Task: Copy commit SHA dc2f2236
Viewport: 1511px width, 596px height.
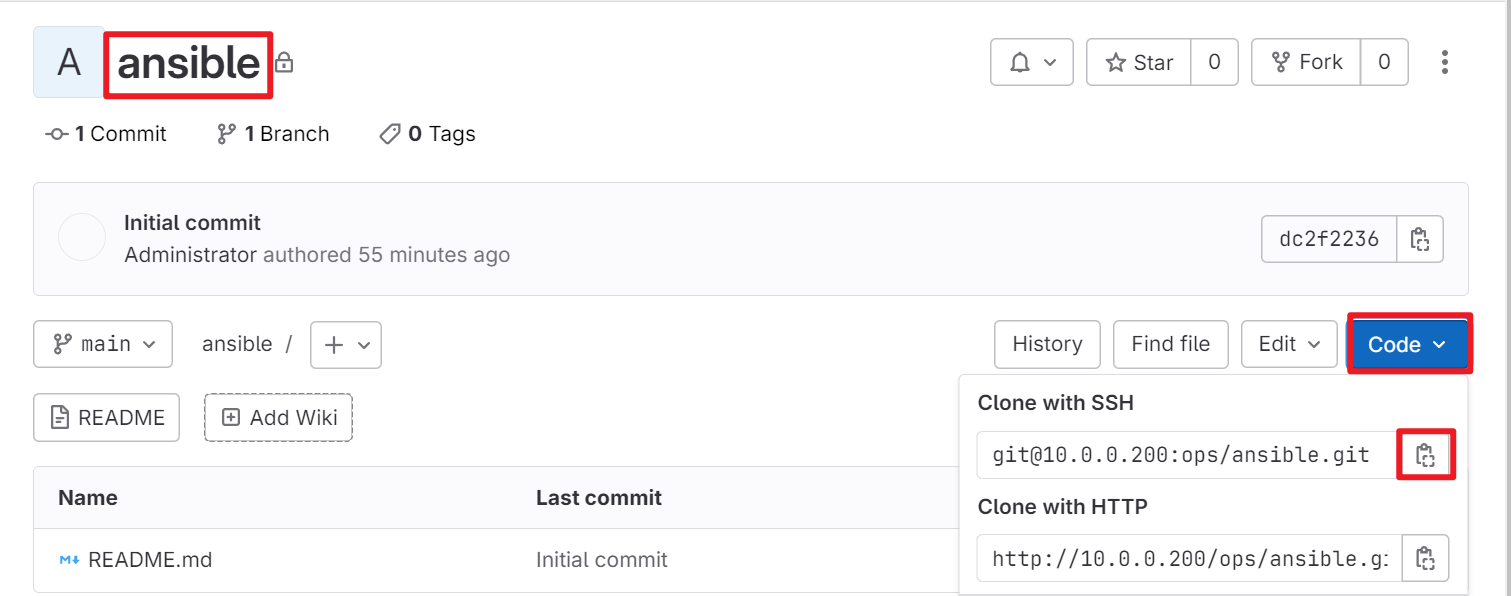Action: tap(1419, 239)
